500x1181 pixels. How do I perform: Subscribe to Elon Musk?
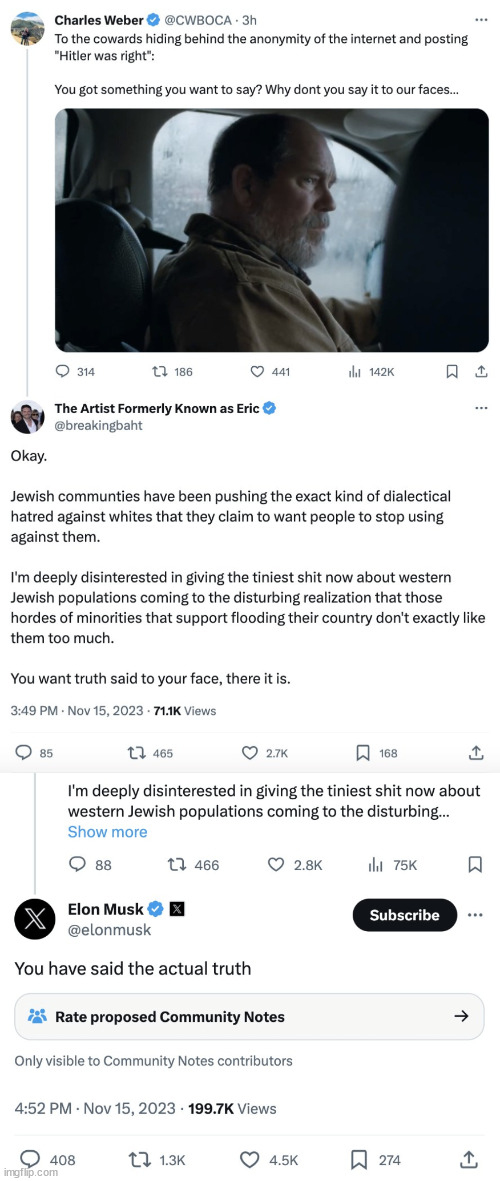click(x=404, y=915)
